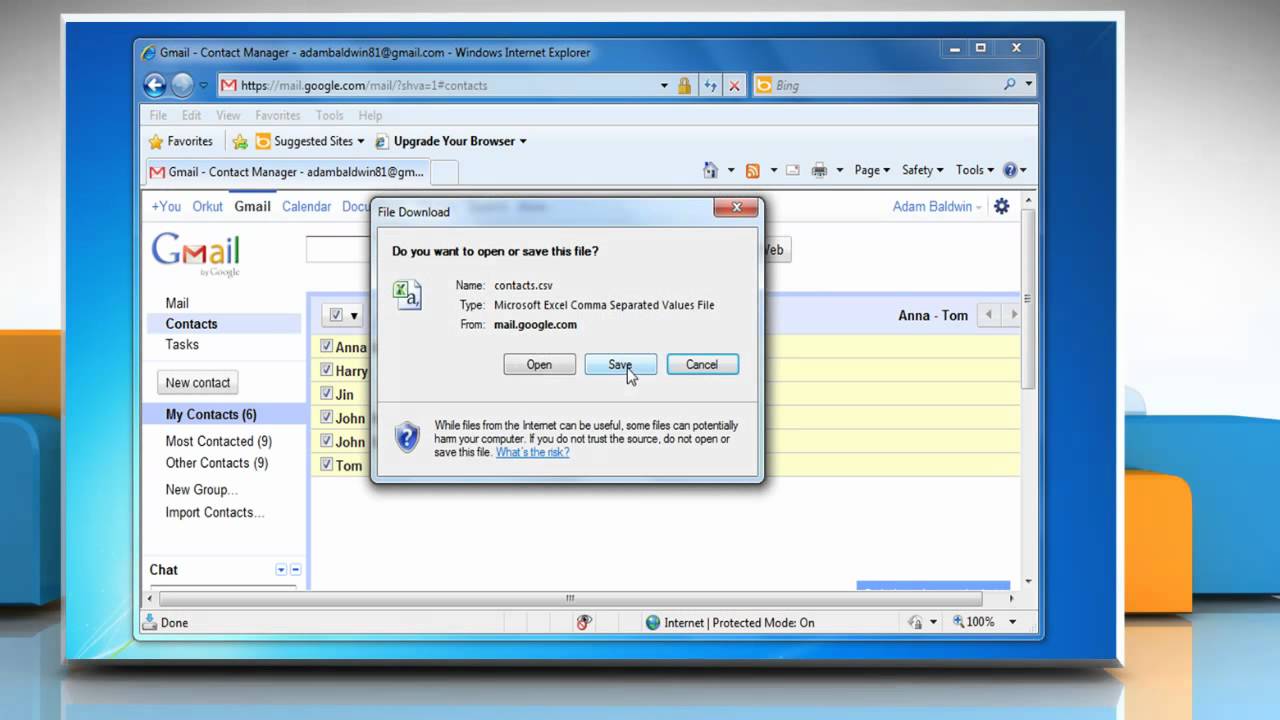Click the security lock icon in address bar

click(684, 86)
